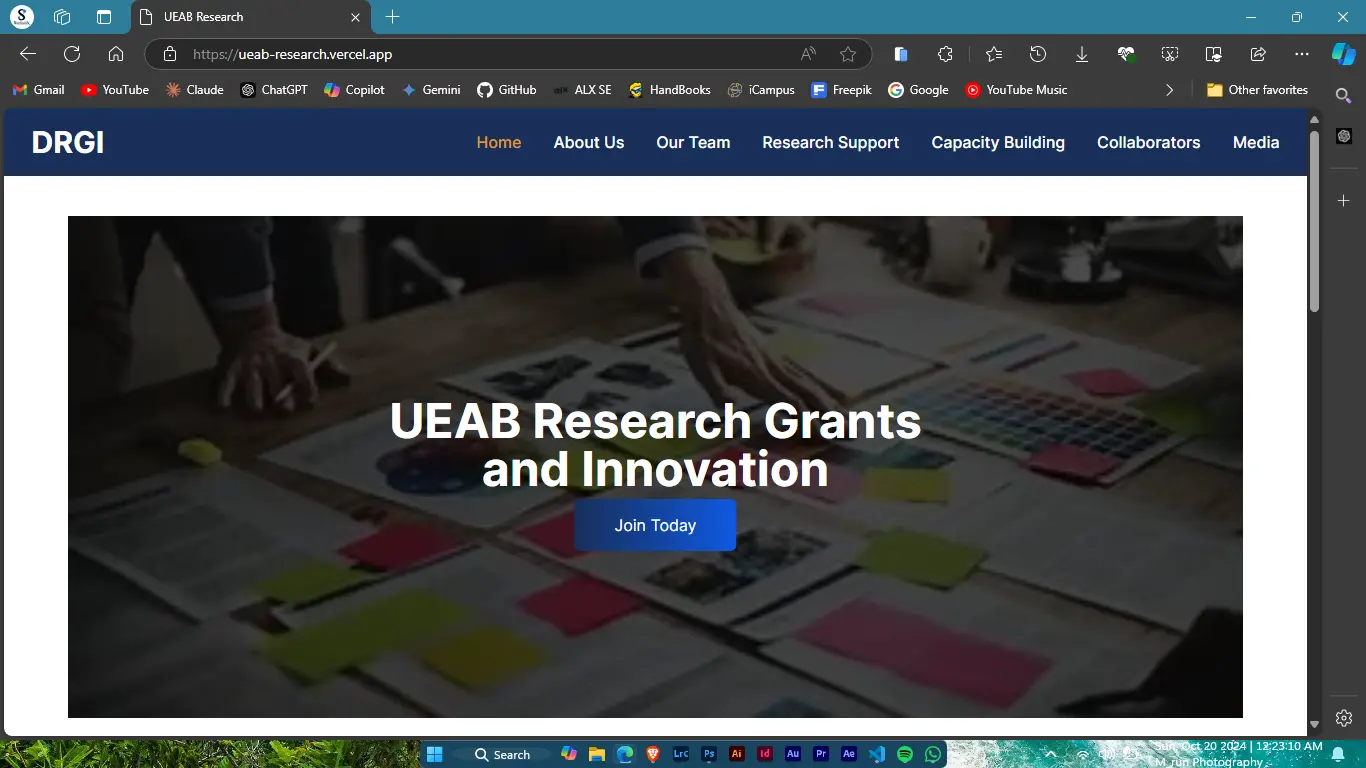Launch Copilot from the toolbar

pos(1343,54)
